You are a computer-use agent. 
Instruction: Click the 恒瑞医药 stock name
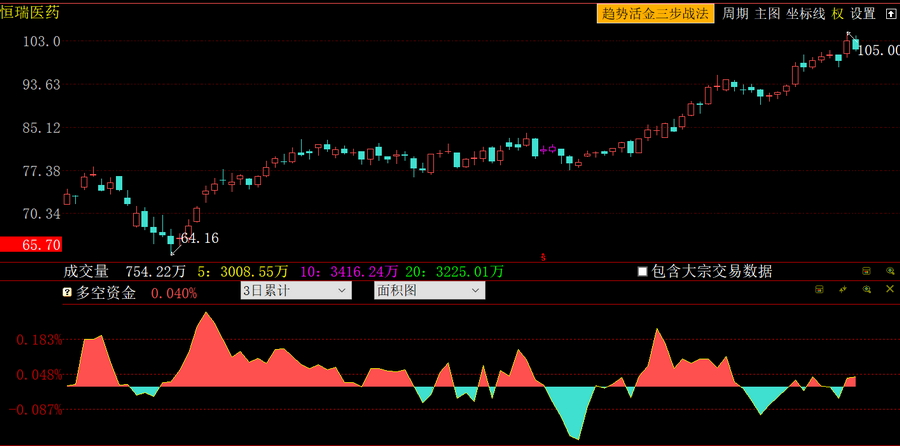(29, 11)
